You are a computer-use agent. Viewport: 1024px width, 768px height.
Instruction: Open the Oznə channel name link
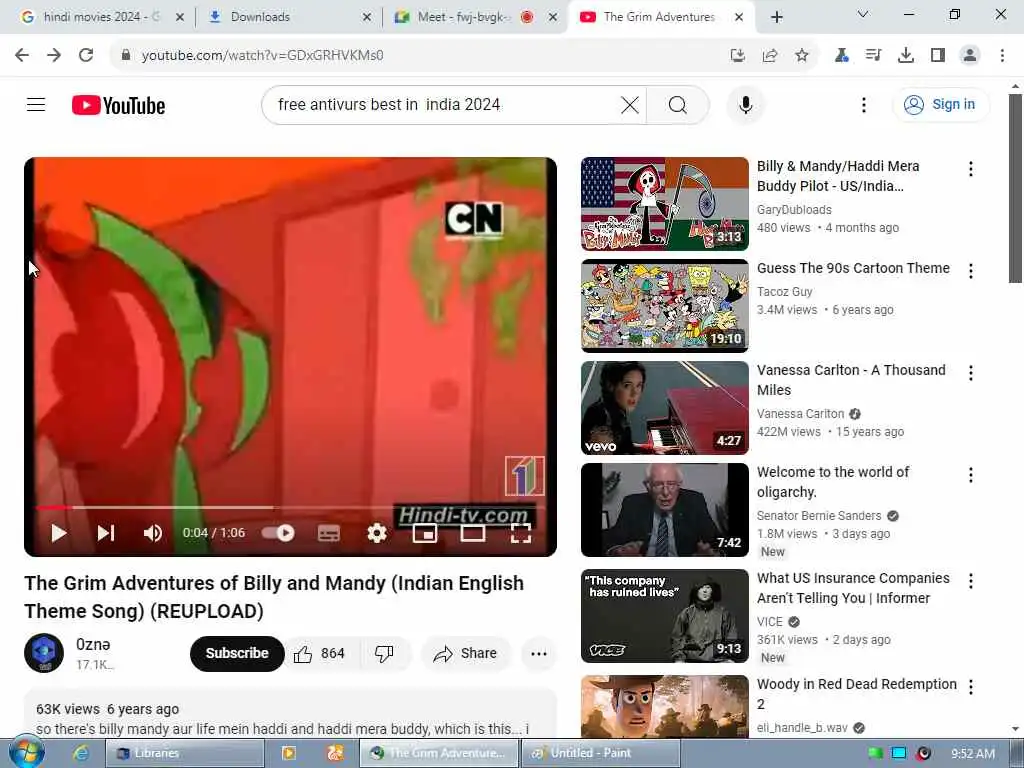[x=93, y=645]
